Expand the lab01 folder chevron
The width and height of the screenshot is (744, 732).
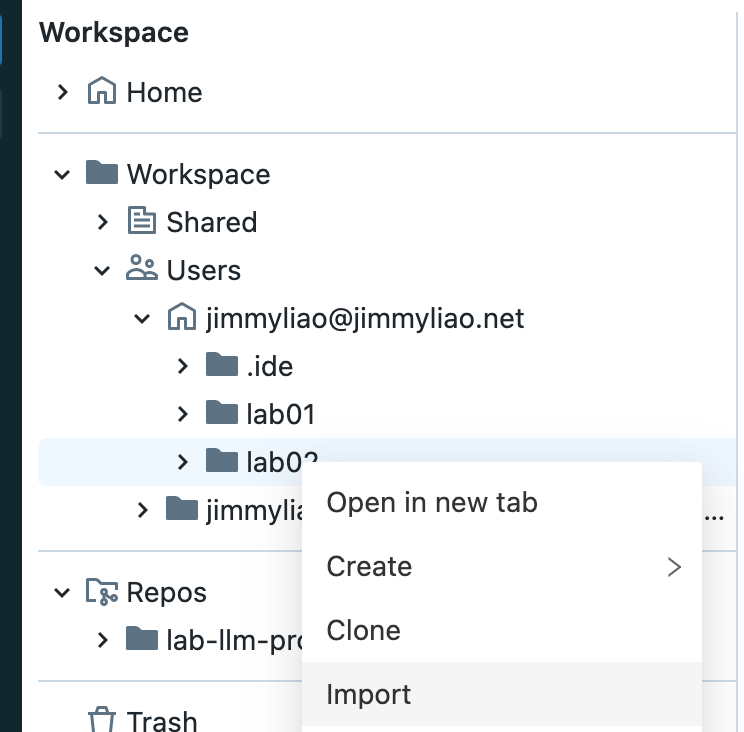pos(182,413)
